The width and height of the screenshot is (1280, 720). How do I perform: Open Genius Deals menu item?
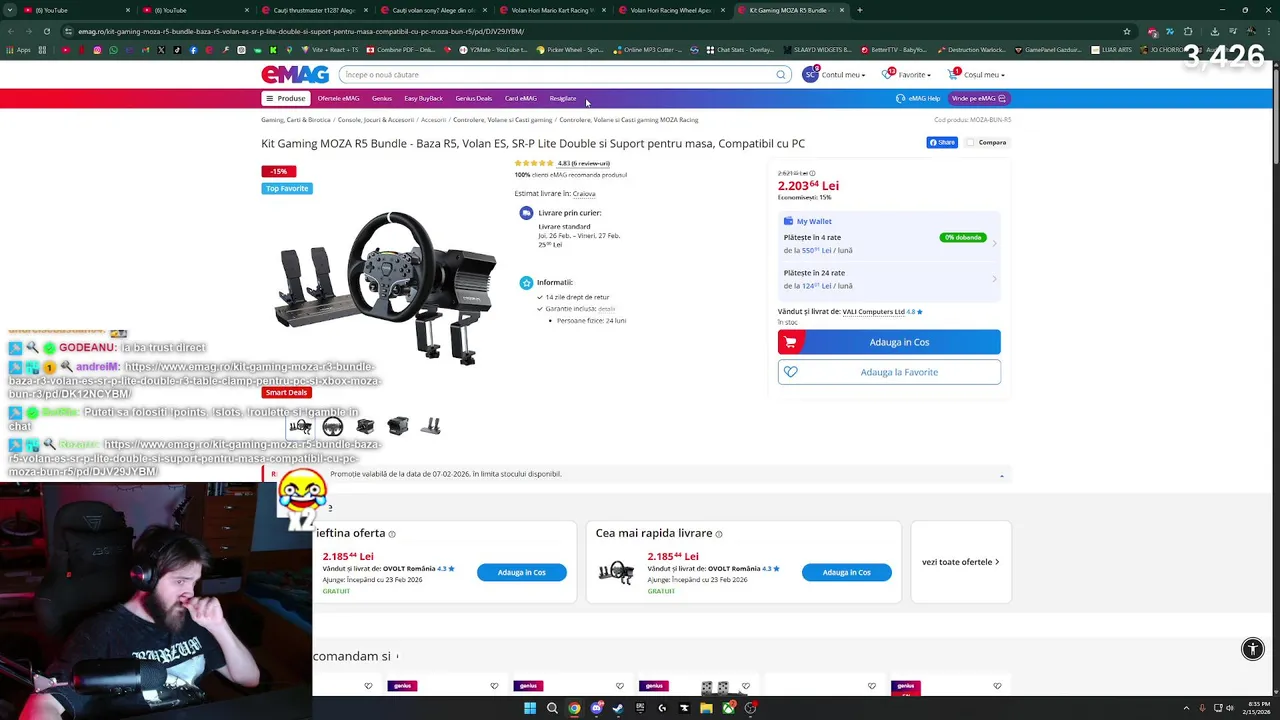474,98
